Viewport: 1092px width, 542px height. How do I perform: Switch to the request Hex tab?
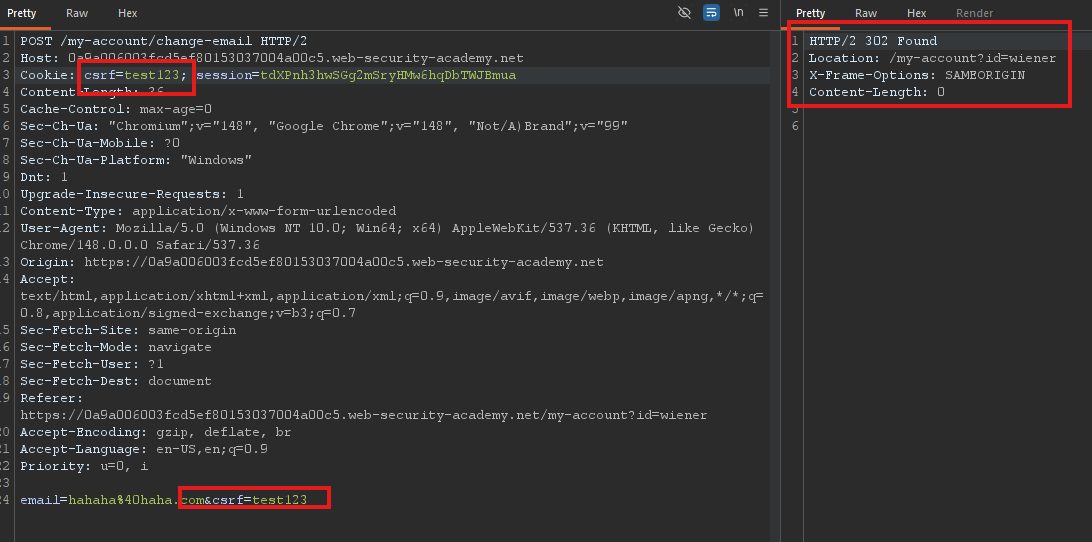tap(127, 13)
